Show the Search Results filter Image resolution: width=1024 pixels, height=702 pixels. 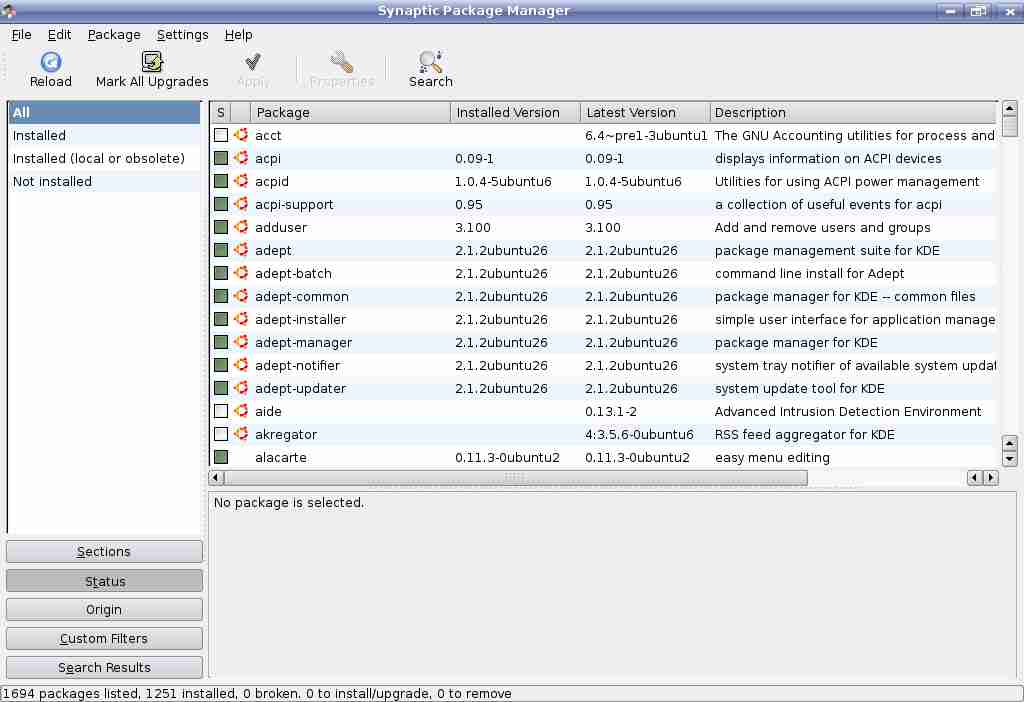[x=104, y=667]
